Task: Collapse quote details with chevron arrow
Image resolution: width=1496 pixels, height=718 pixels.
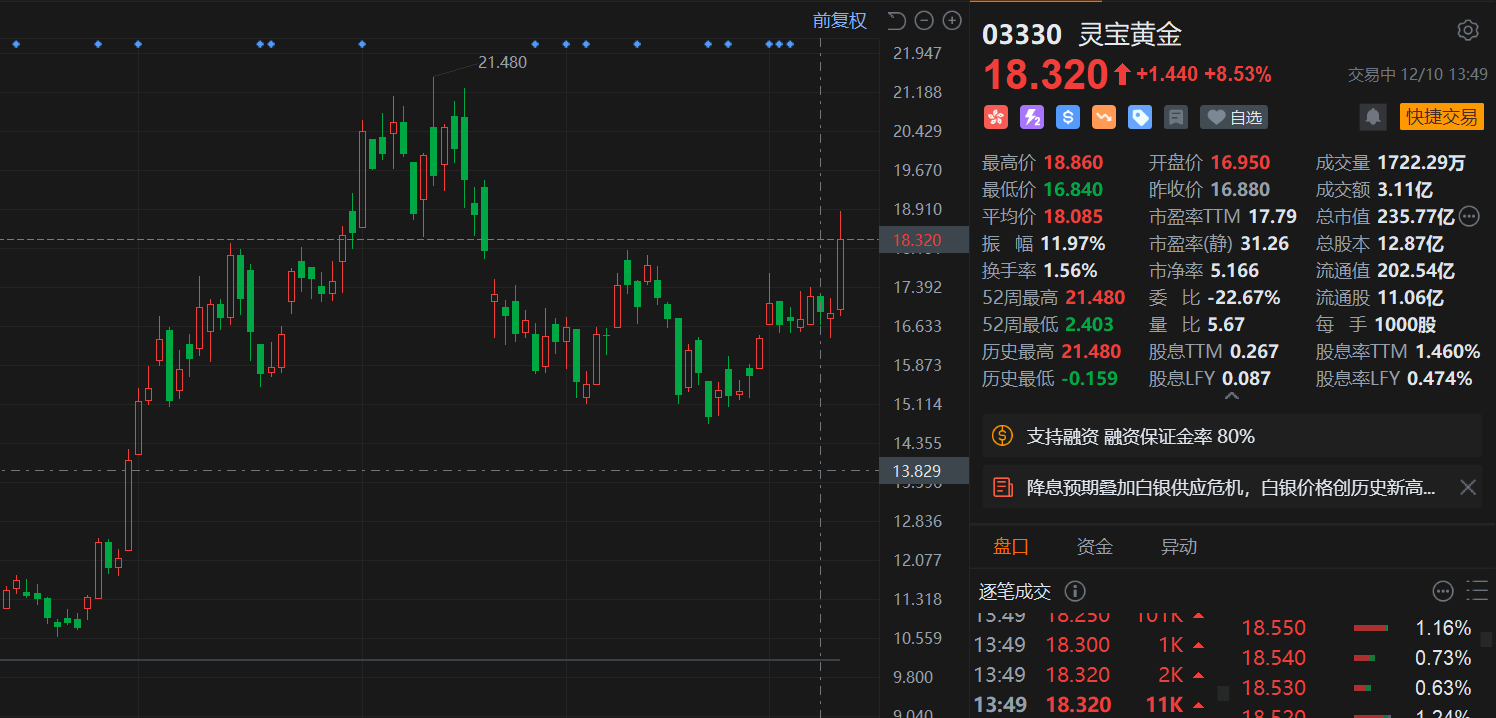Action: click(x=1231, y=397)
